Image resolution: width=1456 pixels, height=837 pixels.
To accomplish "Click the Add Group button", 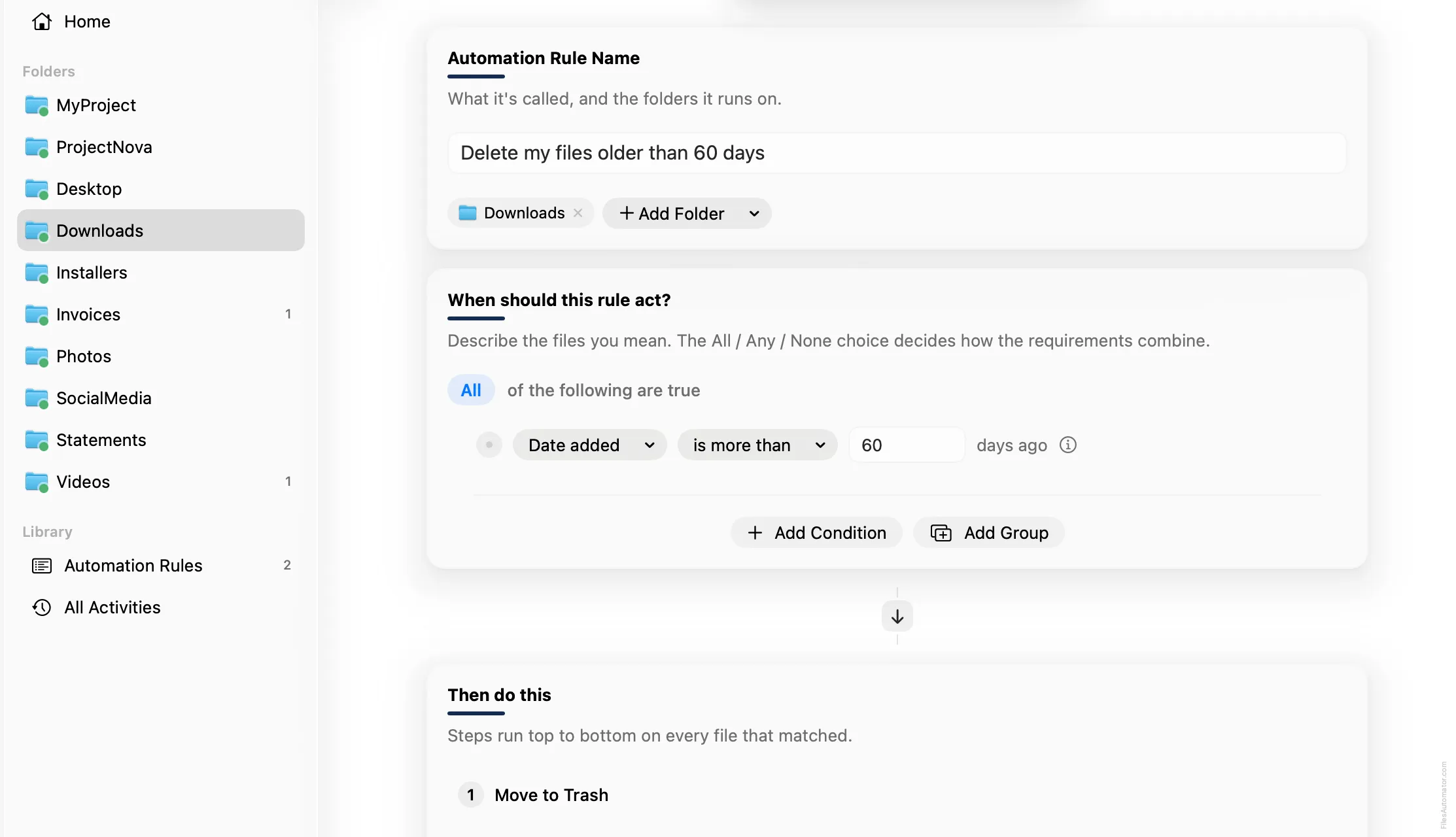I will pyautogui.click(x=989, y=533).
